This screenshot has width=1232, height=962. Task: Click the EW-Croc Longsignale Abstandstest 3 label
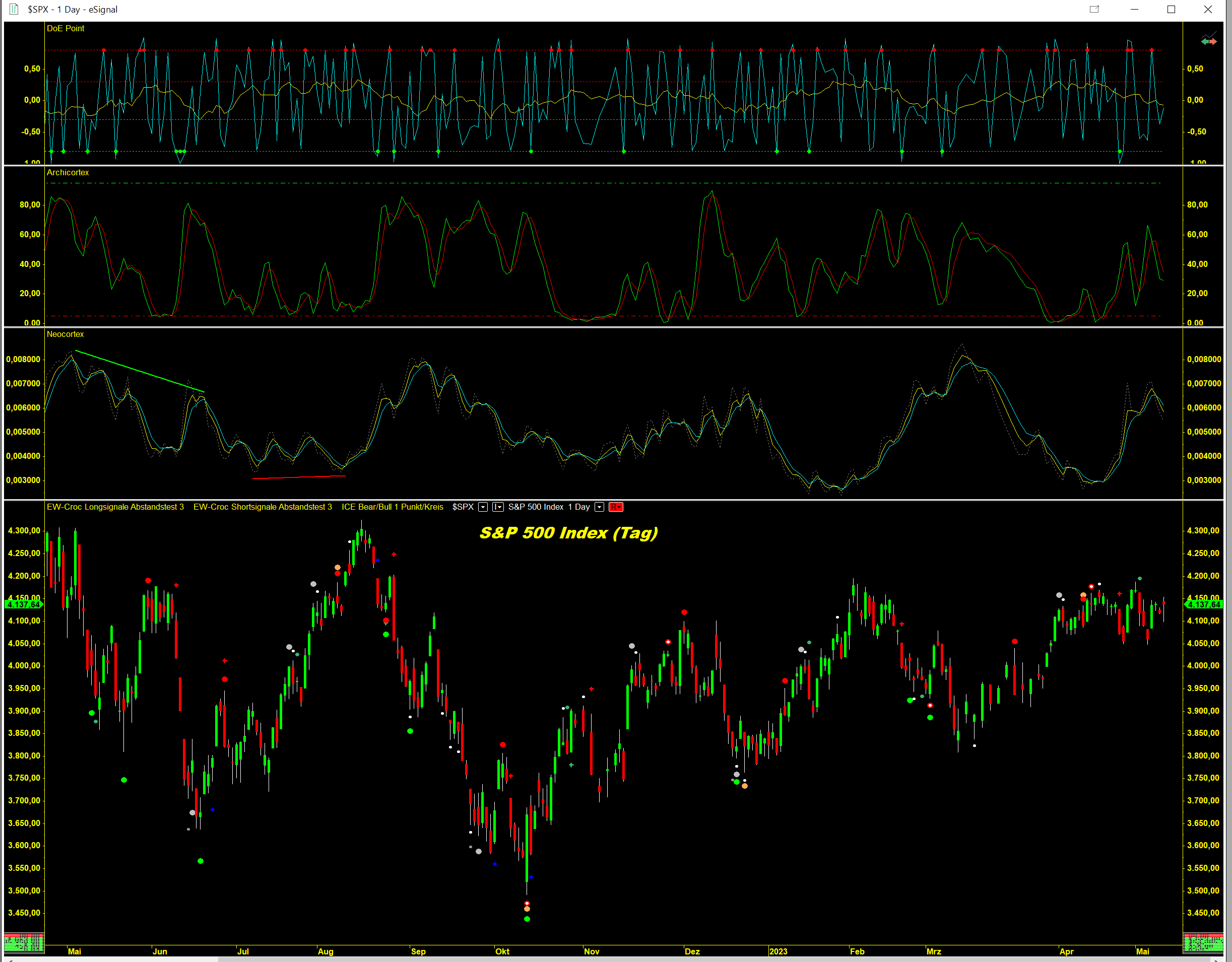click(x=115, y=507)
